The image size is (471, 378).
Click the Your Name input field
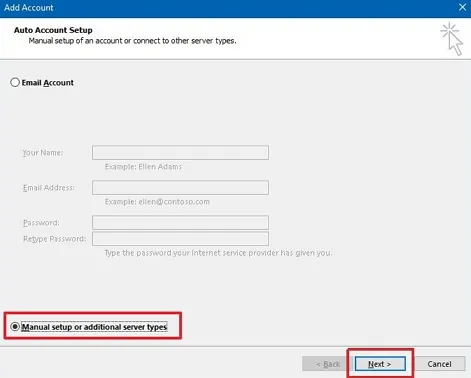pos(180,152)
